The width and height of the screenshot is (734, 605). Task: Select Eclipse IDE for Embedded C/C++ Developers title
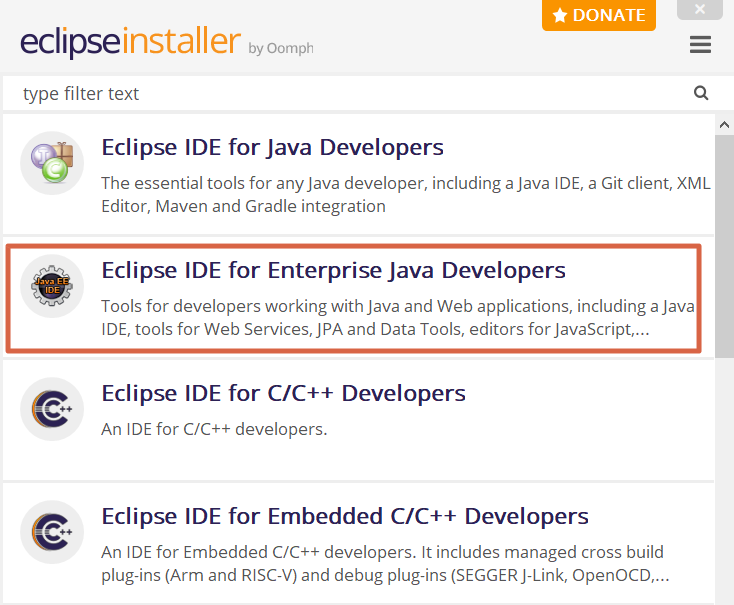[345, 516]
